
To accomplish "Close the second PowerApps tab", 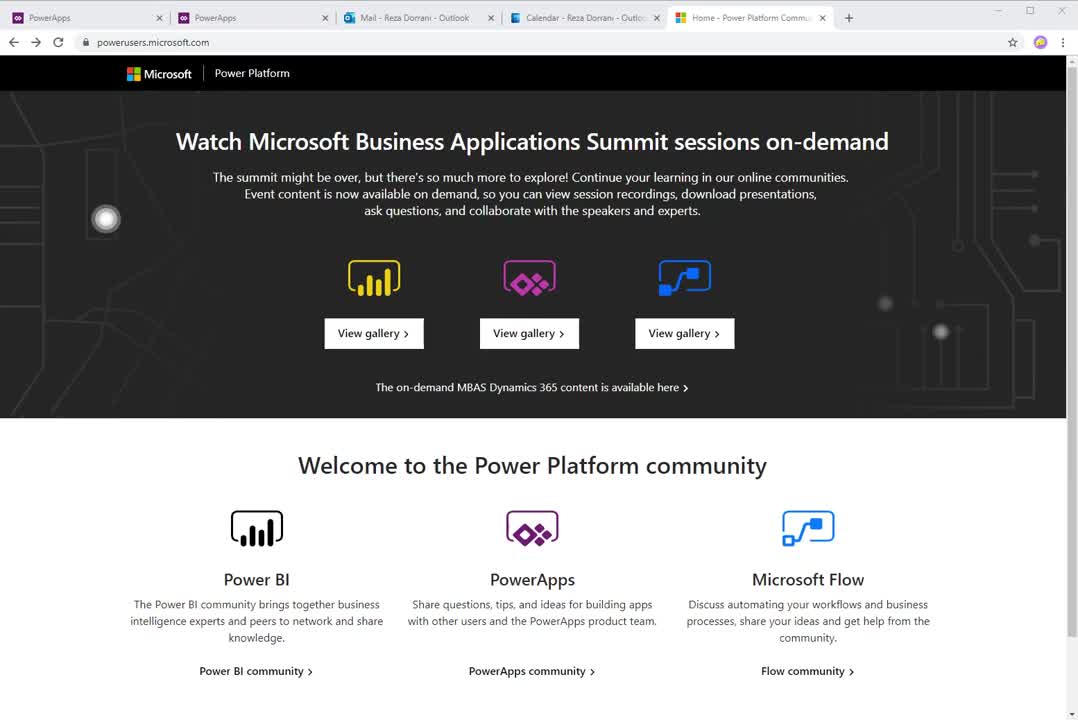I will (325, 19).
